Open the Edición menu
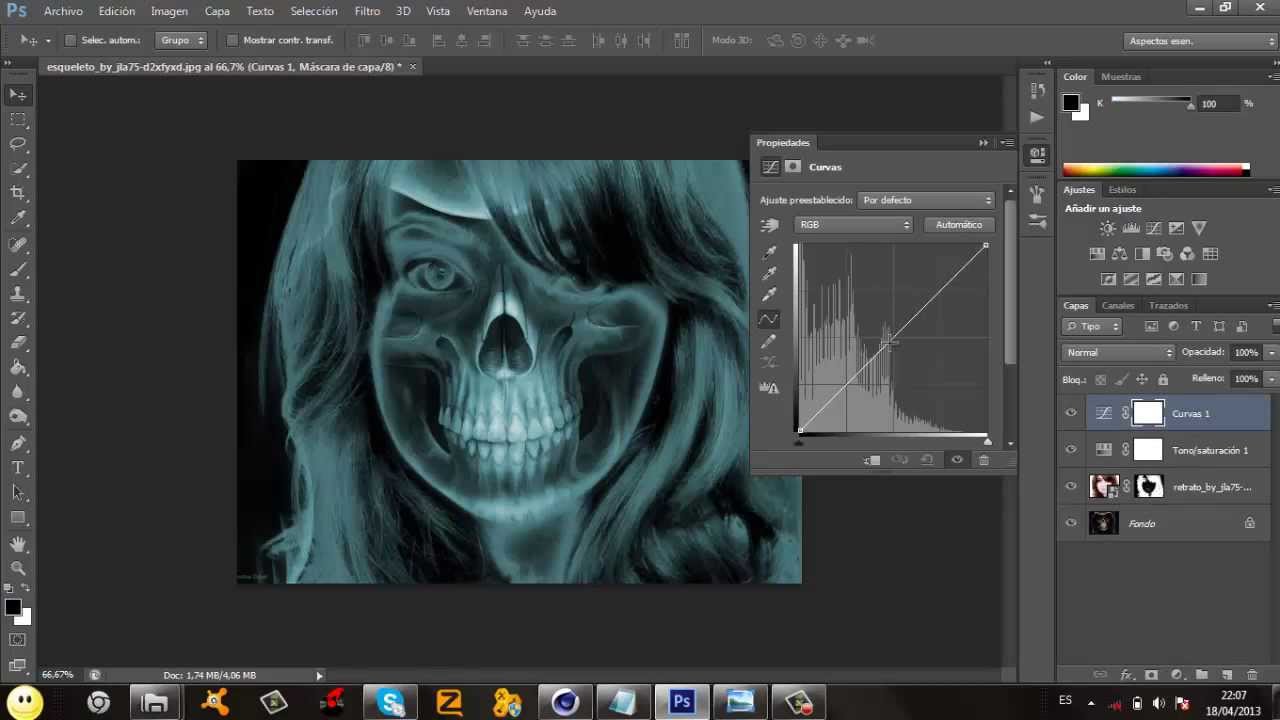Screen dimensions: 1280x720 click(117, 11)
